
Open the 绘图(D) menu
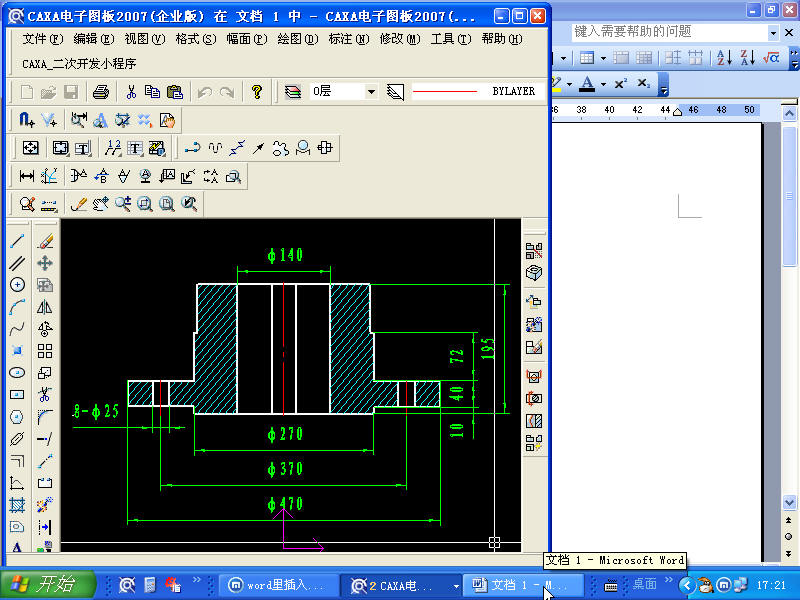tap(298, 39)
